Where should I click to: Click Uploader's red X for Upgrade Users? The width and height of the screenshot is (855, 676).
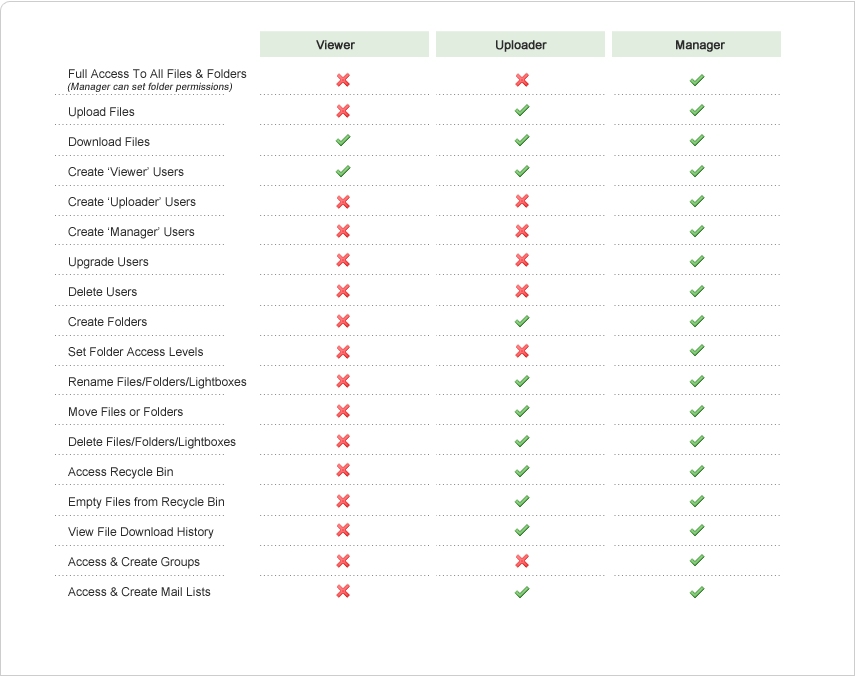point(521,260)
